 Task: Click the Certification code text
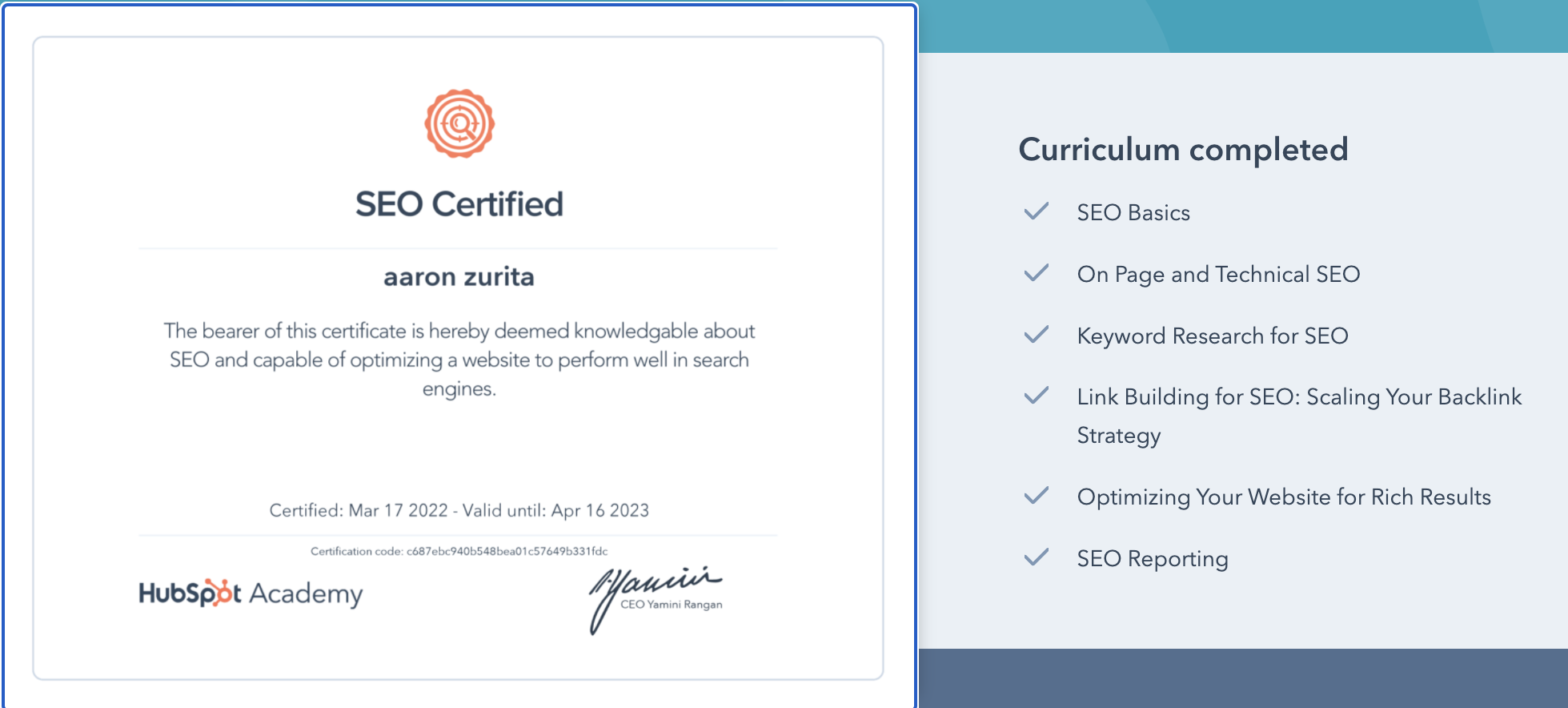459,551
